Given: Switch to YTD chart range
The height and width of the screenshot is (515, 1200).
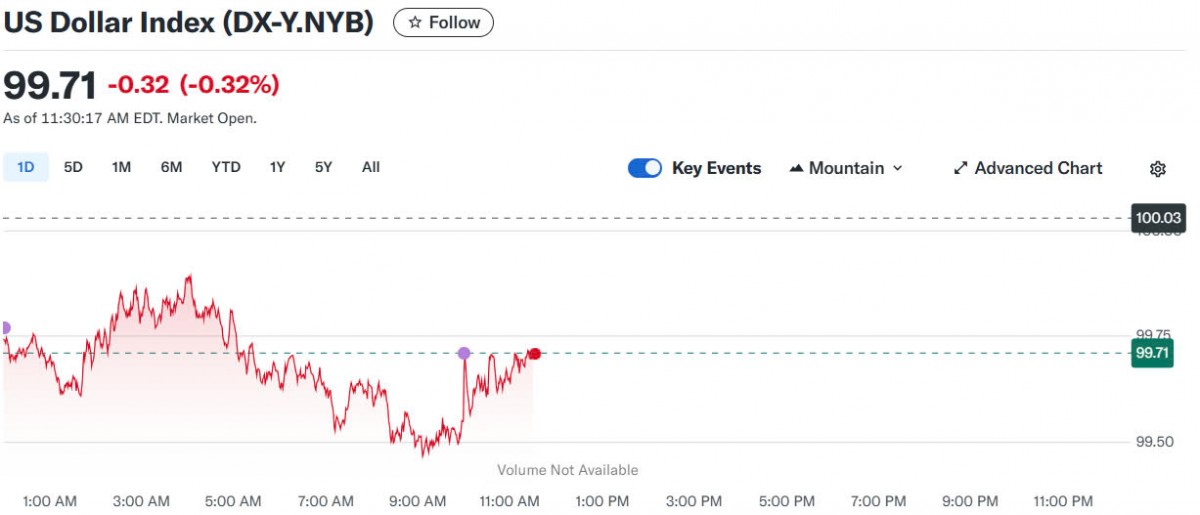Looking at the screenshot, I should [x=226, y=167].
